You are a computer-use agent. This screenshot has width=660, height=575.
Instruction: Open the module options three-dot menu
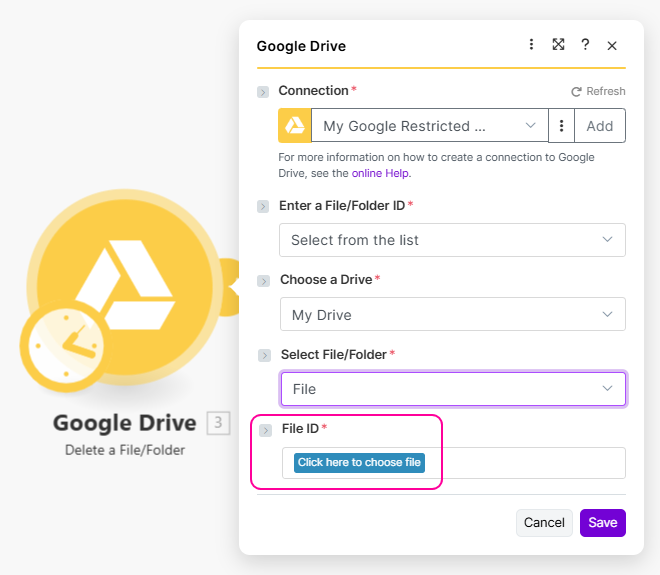click(532, 45)
